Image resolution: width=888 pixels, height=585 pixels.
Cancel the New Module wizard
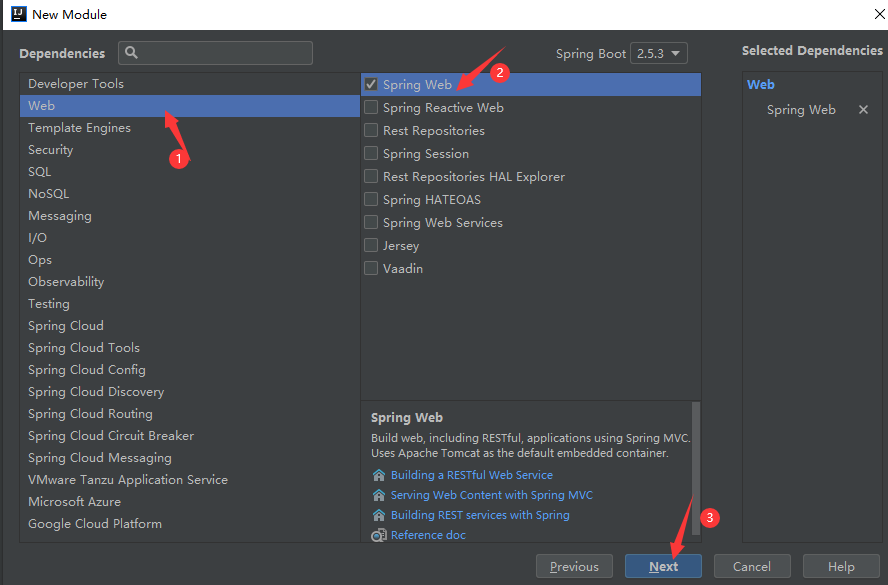752,566
